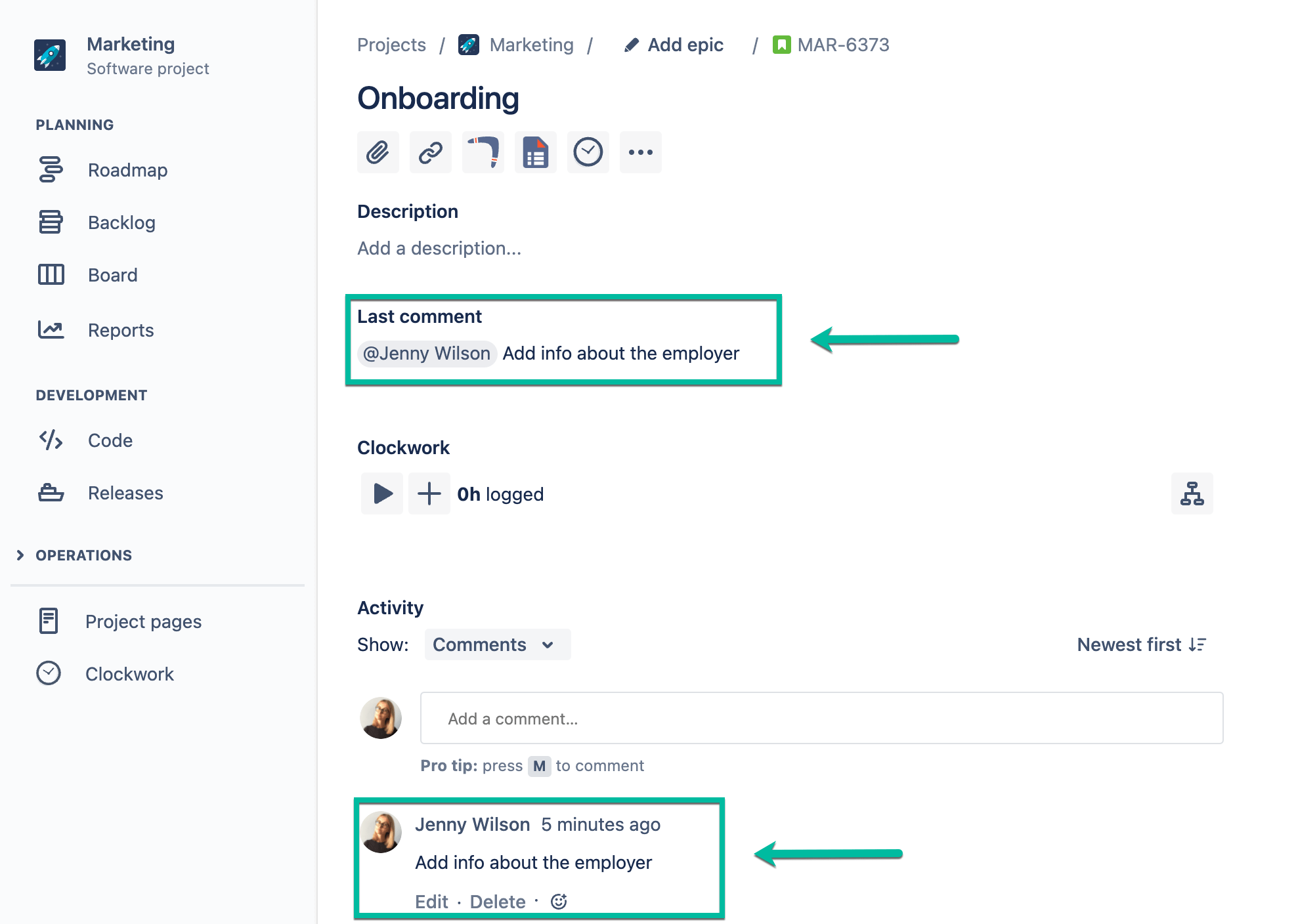Change comment sorting via Newest first

coord(1142,644)
